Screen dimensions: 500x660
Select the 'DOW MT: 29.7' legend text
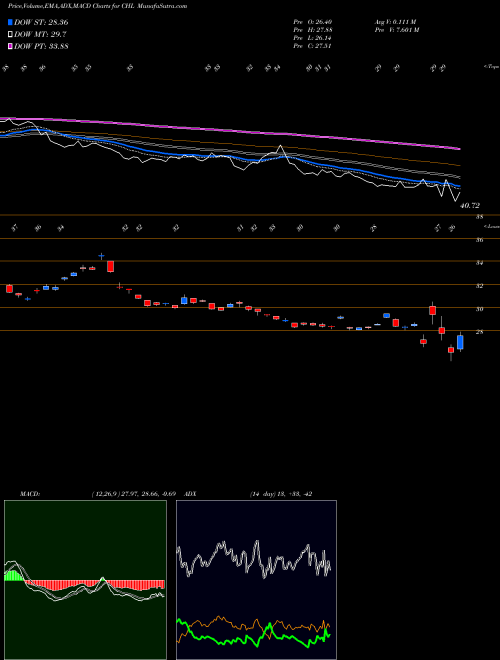[40, 35]
